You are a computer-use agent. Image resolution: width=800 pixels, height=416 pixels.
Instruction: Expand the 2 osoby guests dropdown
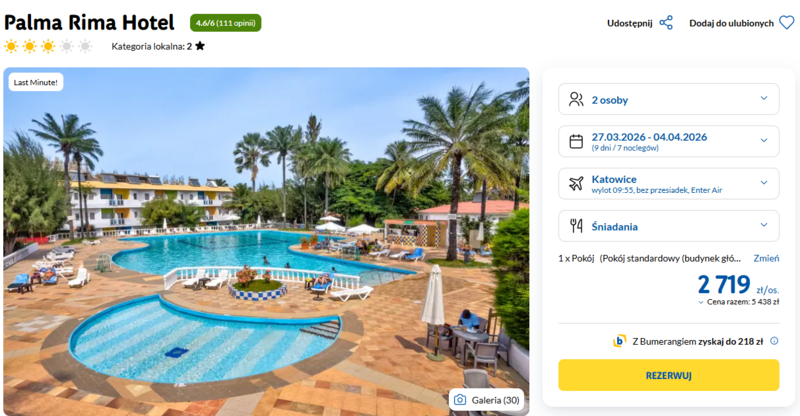click(668, 99)
